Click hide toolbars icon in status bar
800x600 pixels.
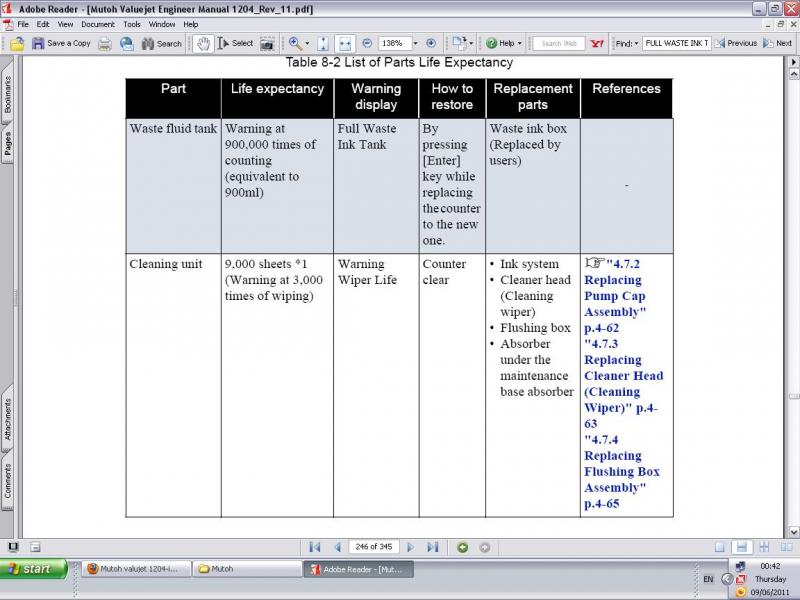[x=35, y=547]
